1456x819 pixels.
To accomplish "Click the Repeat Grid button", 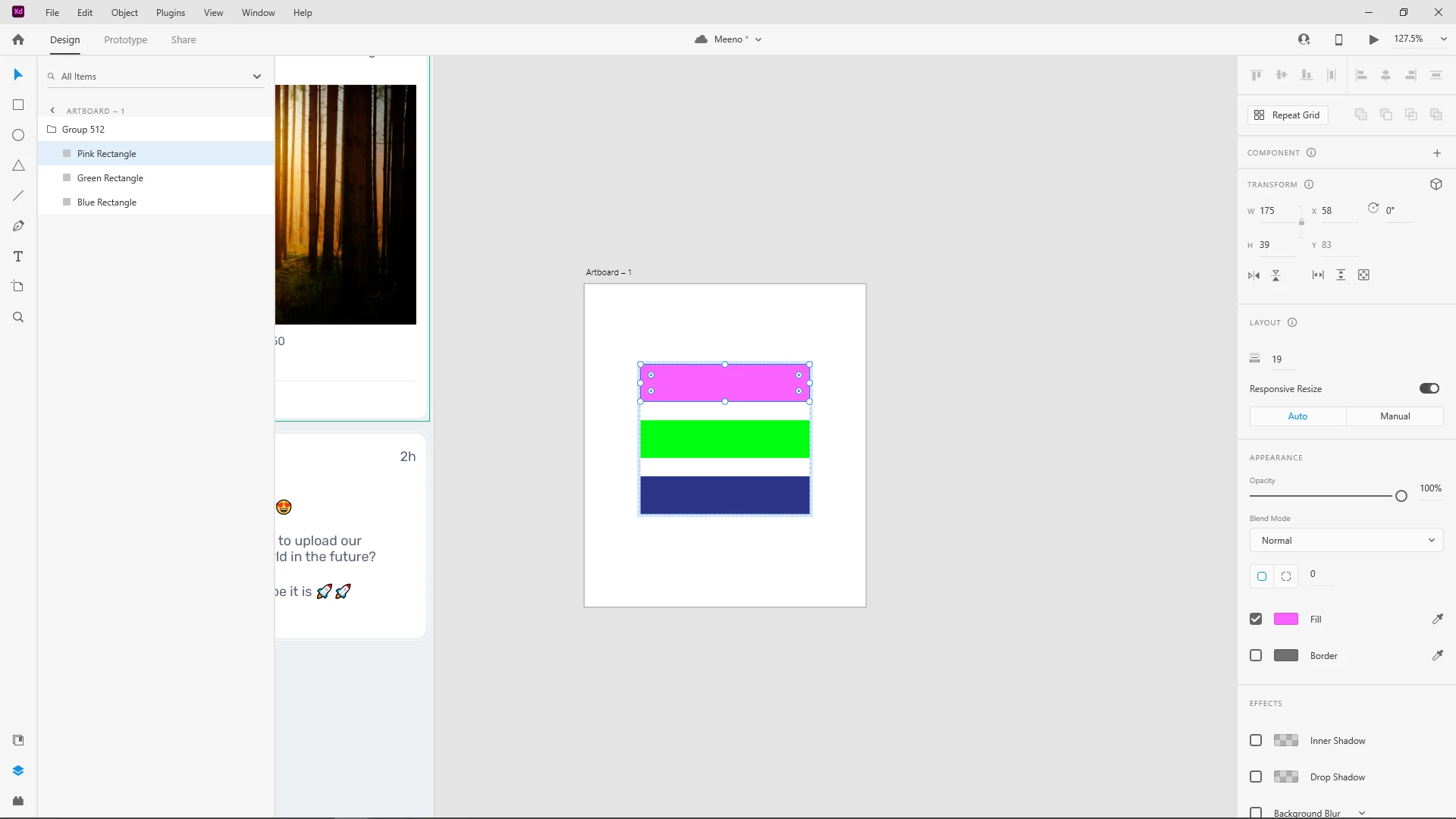I will (1288, 115).
